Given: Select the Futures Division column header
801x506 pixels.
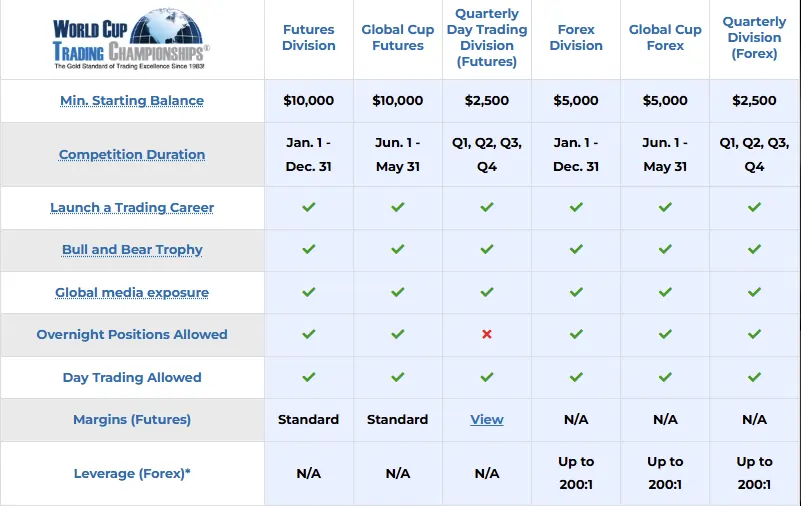Looking at the screenshot, I should tap(309, 37).
